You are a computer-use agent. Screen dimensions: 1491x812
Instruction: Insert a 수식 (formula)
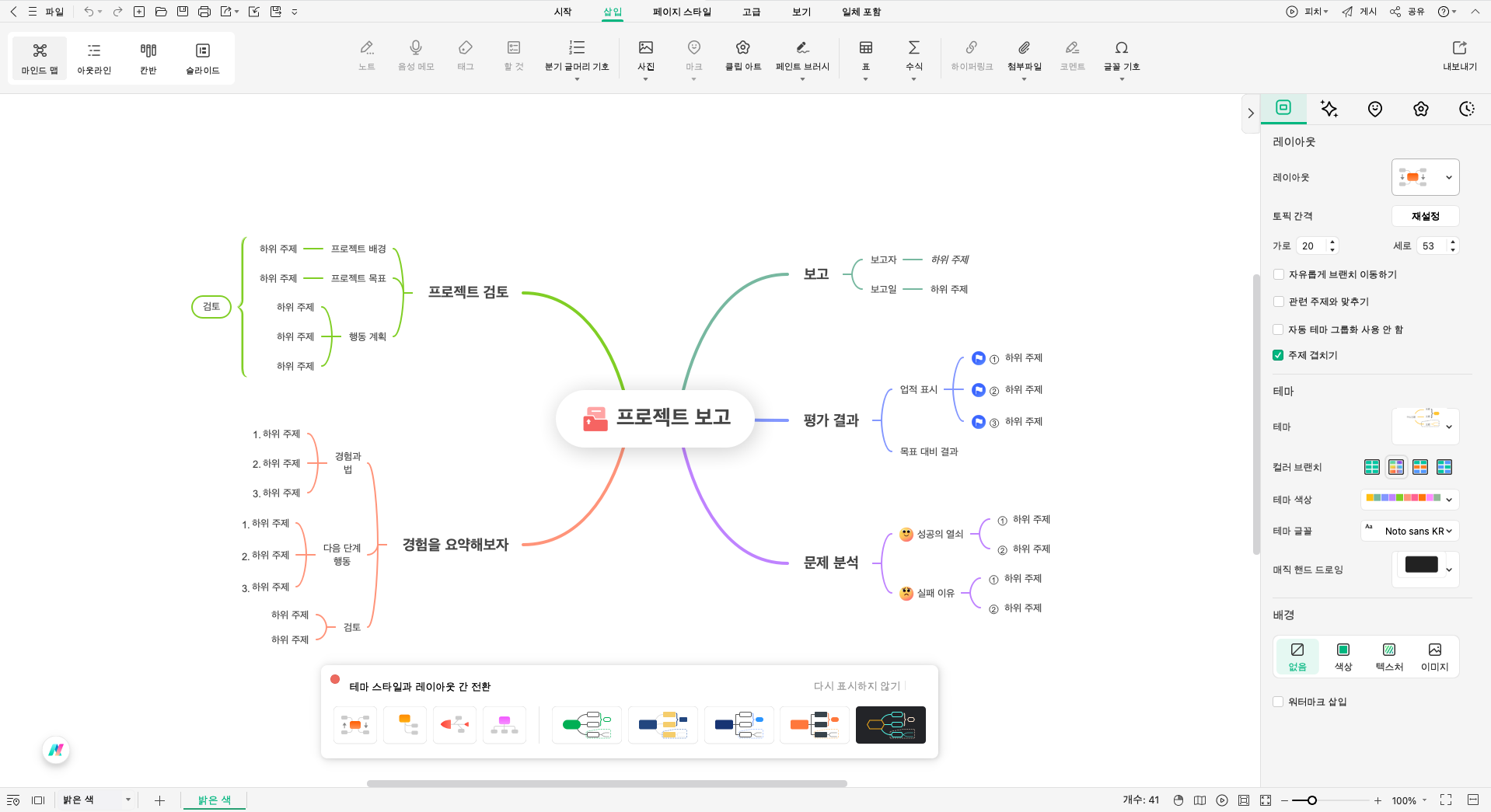tap(914, 58)
